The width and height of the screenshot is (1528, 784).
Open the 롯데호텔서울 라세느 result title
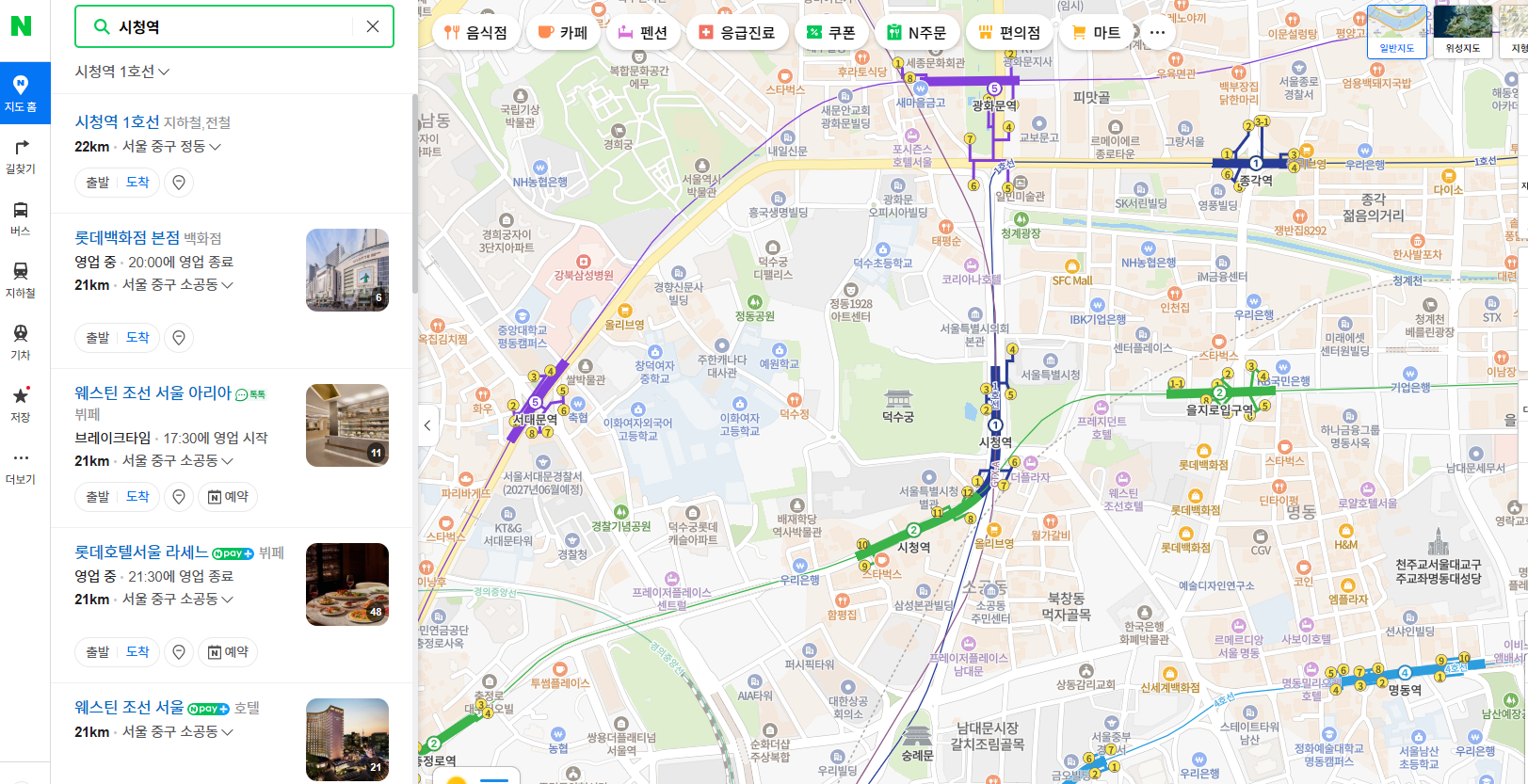141,552
